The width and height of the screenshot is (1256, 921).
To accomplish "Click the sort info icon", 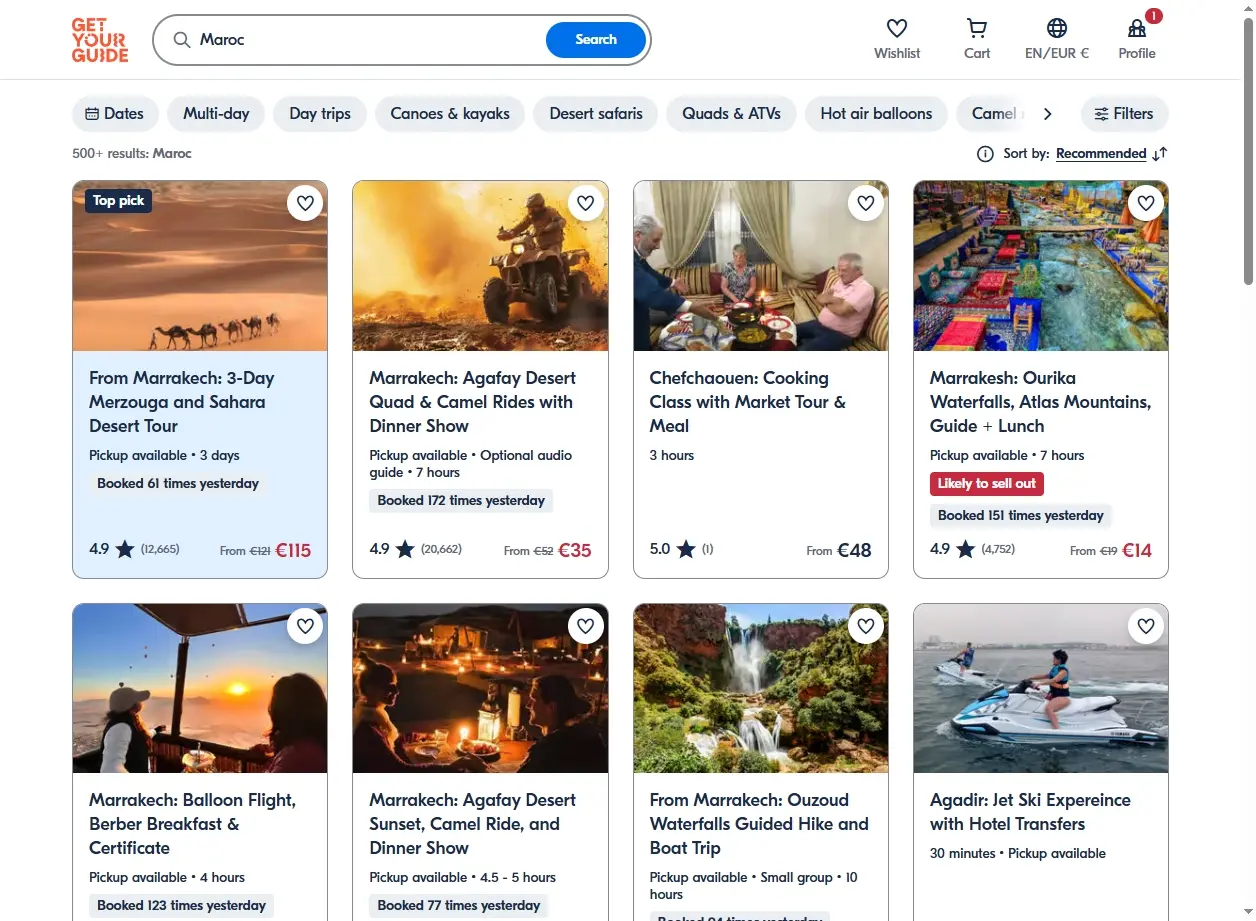I will 985,154.
